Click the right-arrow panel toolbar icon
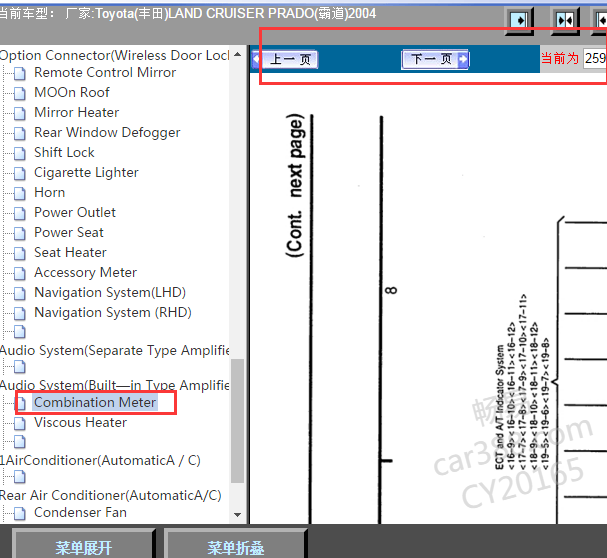Screen dimensions: 607x558 pos(519,20)
